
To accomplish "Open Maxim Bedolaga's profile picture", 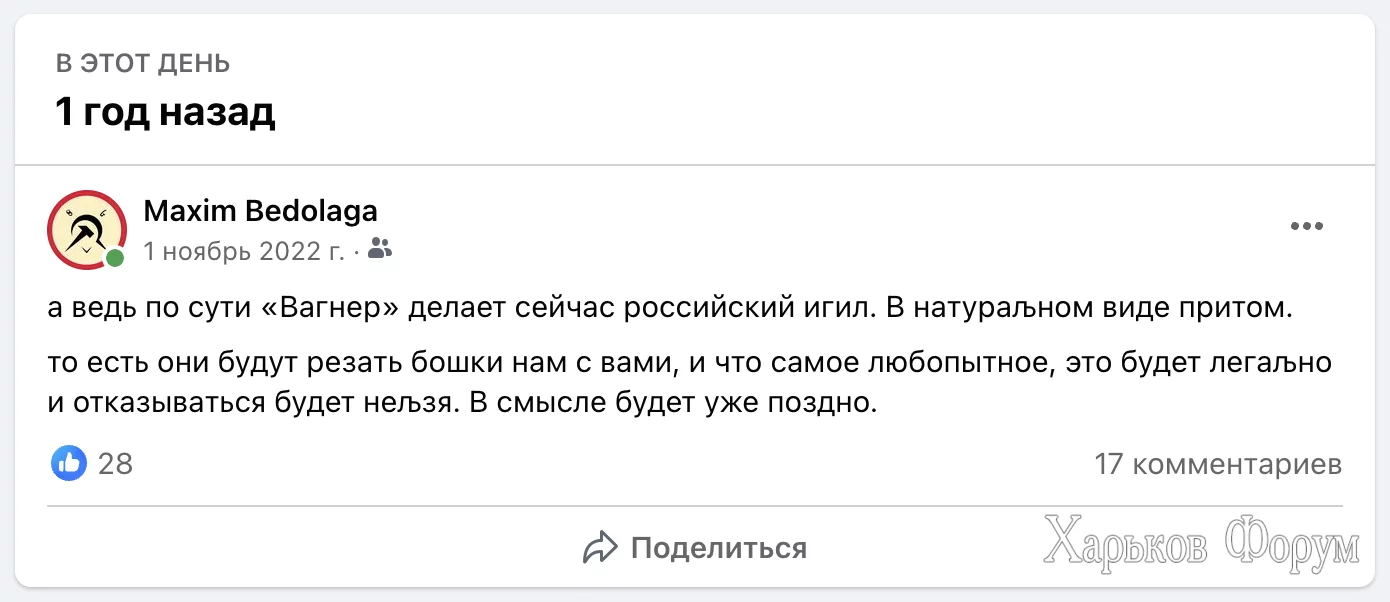I will [87, 230].
